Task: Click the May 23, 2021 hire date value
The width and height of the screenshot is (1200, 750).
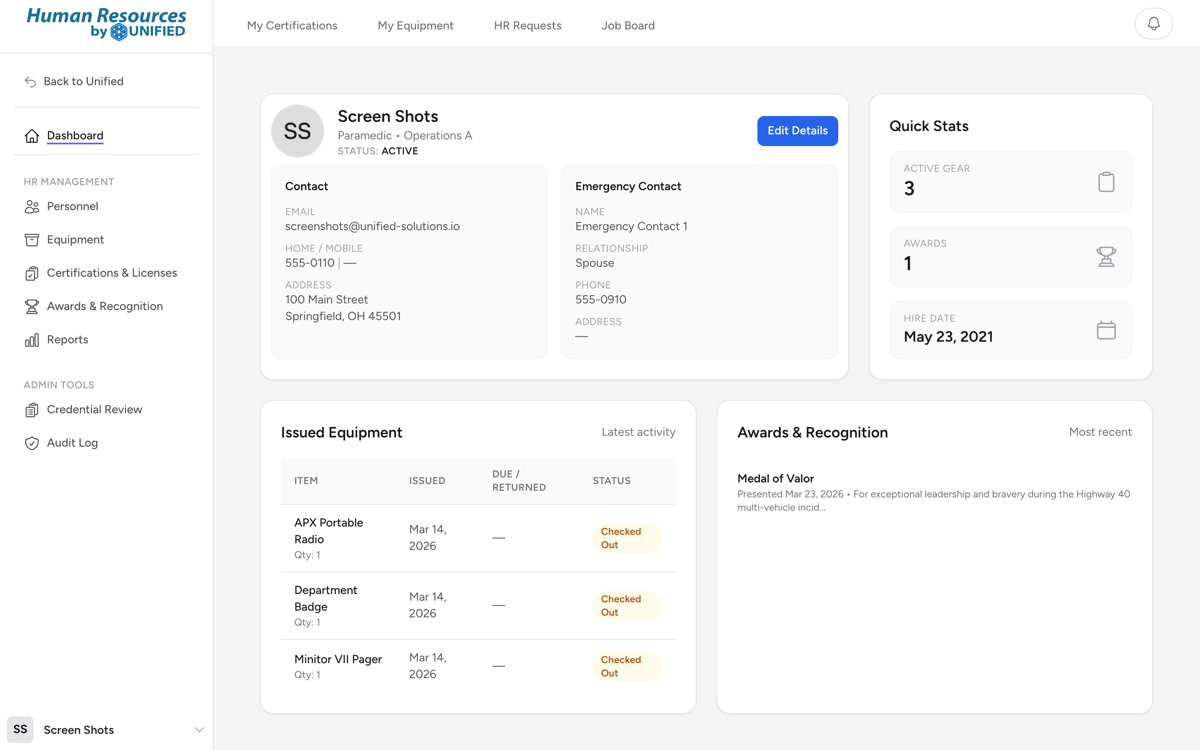Action: click(948, 337)
